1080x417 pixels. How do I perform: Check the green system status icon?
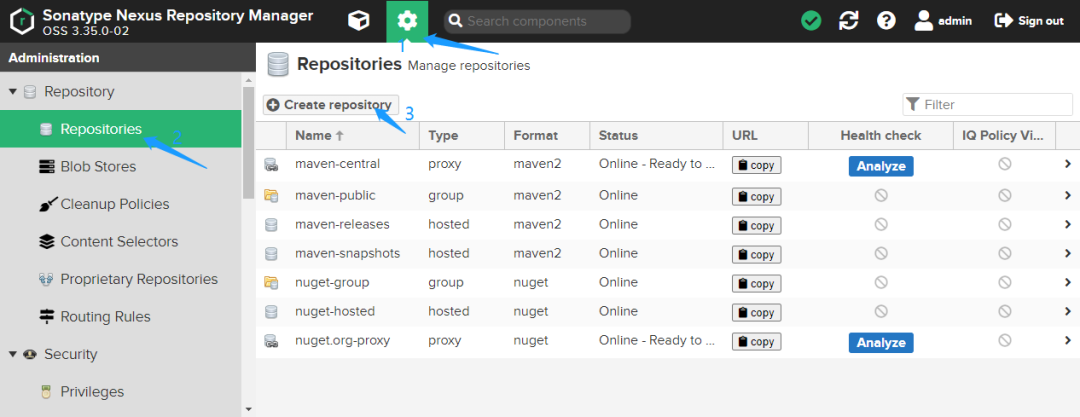811,21
